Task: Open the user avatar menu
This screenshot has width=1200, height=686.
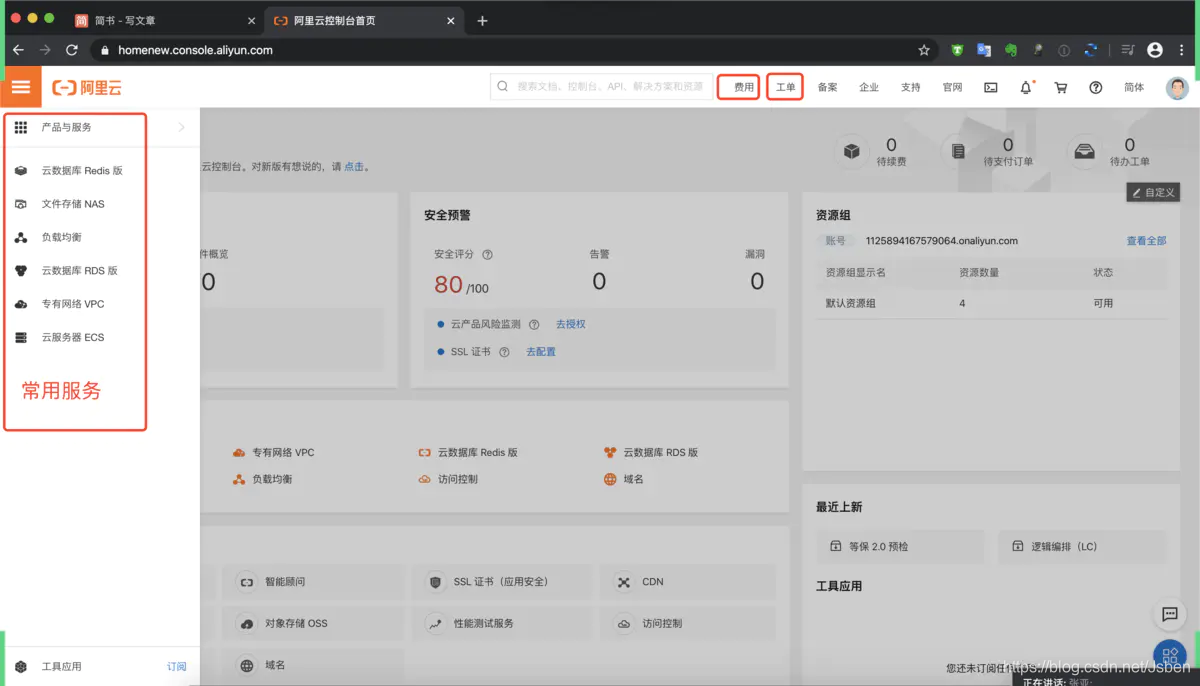Action: coord(1177,88)
